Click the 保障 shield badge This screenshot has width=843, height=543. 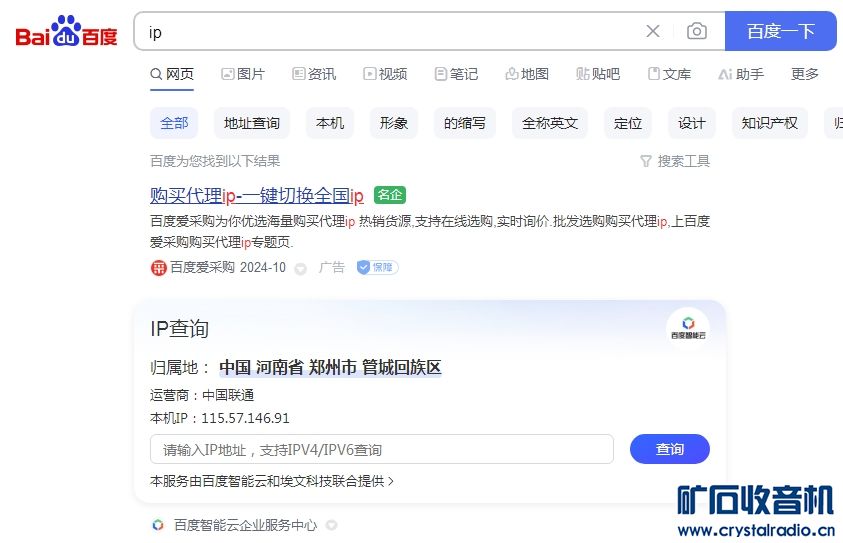pos(377,267)
